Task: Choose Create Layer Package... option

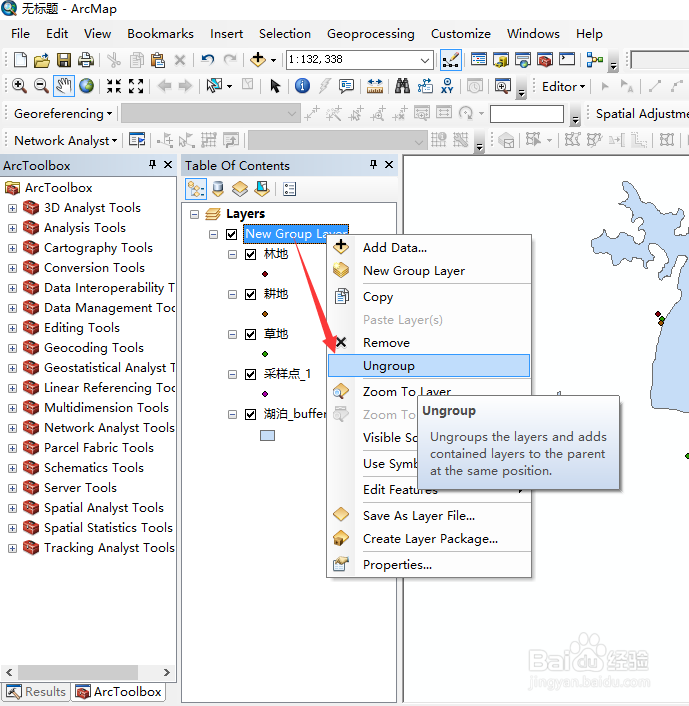Action: click(x=429, y=539)
